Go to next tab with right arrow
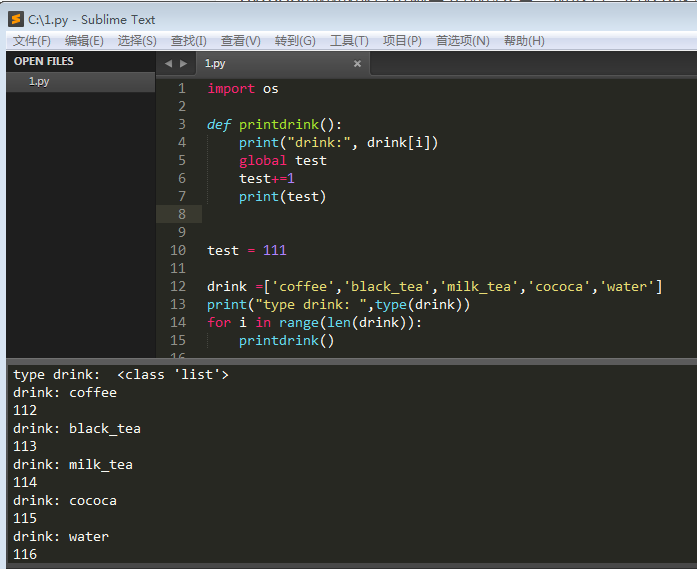 click(184, 64)
